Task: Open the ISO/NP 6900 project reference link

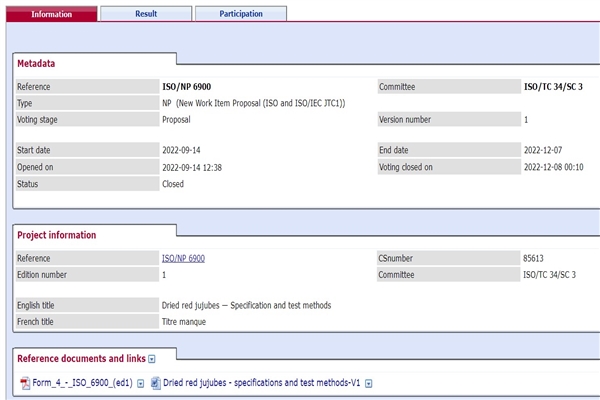Action: pyautogui.click(x=184, y=258)
